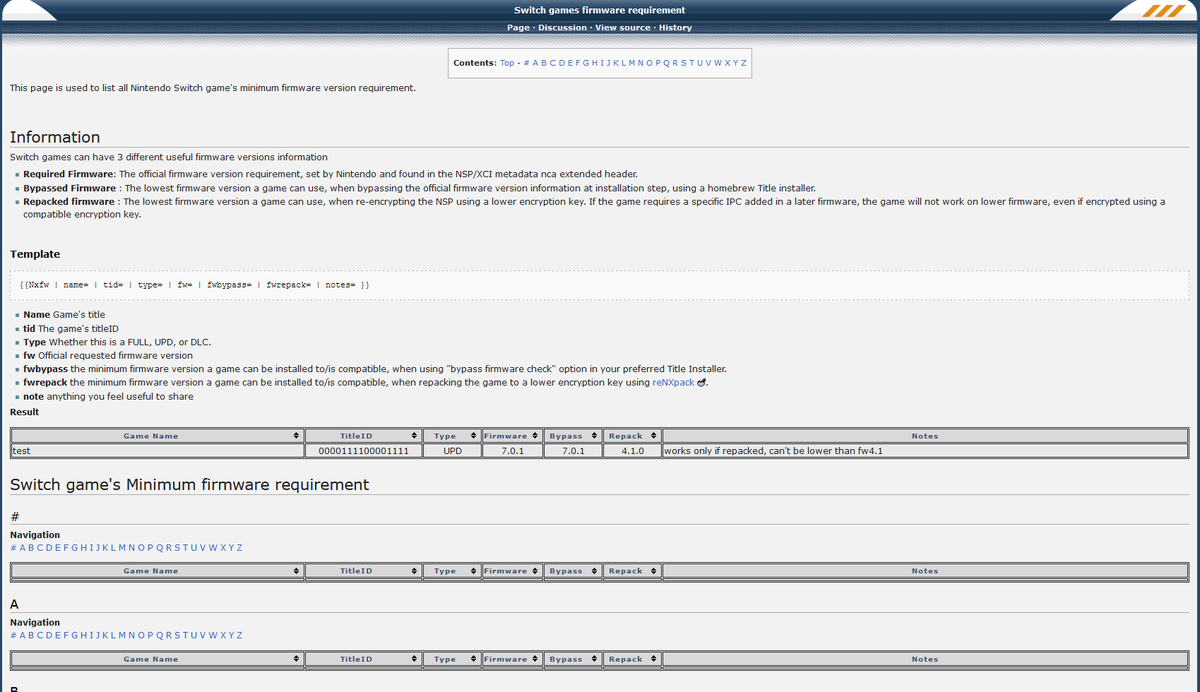The height and width of the screenshot is (692, 1200).
Task: Click the 'fwbypass' parameter description
Action: point(375,369)
